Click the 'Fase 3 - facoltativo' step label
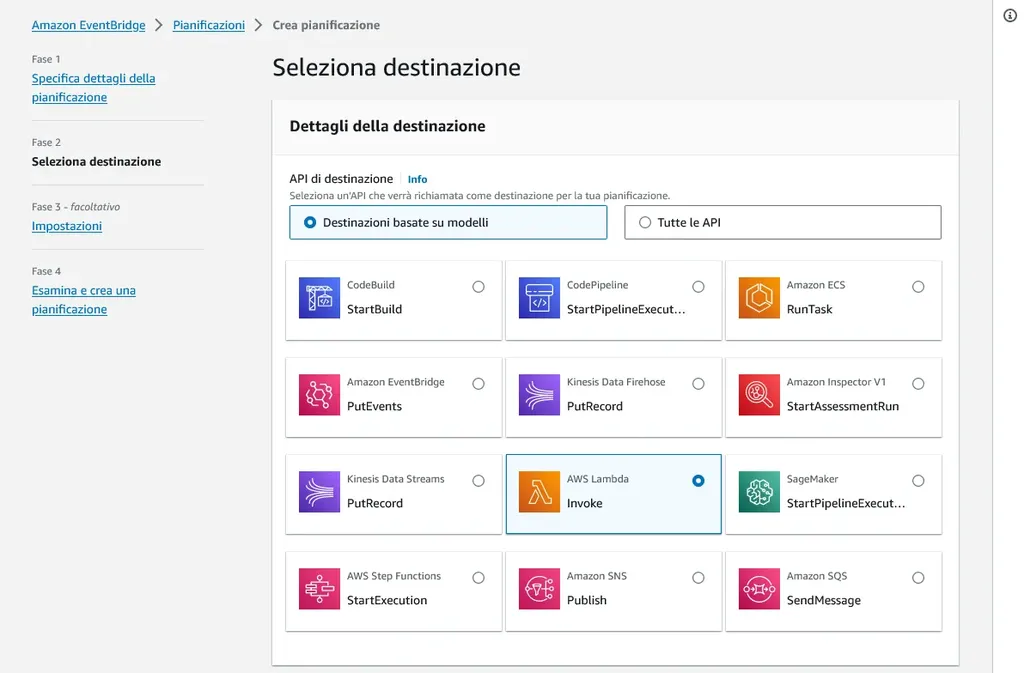 pyautogui.click(x=76, y=207)
